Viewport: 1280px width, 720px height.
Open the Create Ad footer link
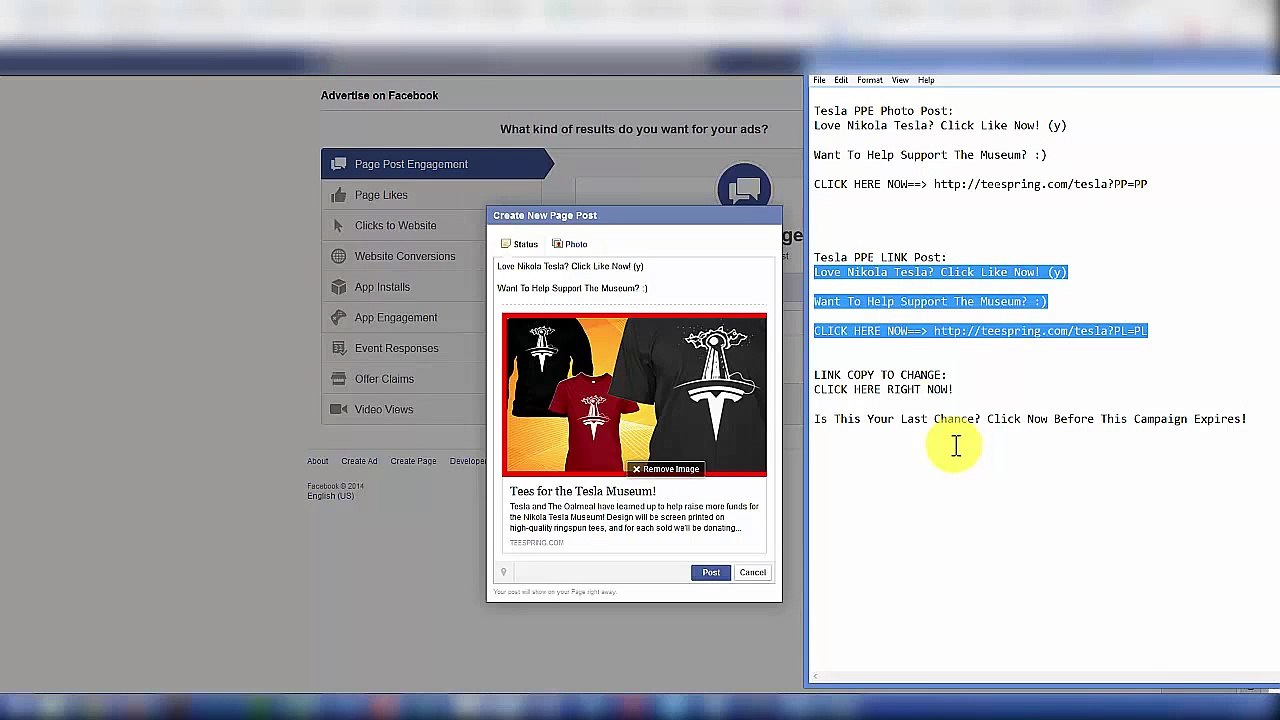pos(359,461)
